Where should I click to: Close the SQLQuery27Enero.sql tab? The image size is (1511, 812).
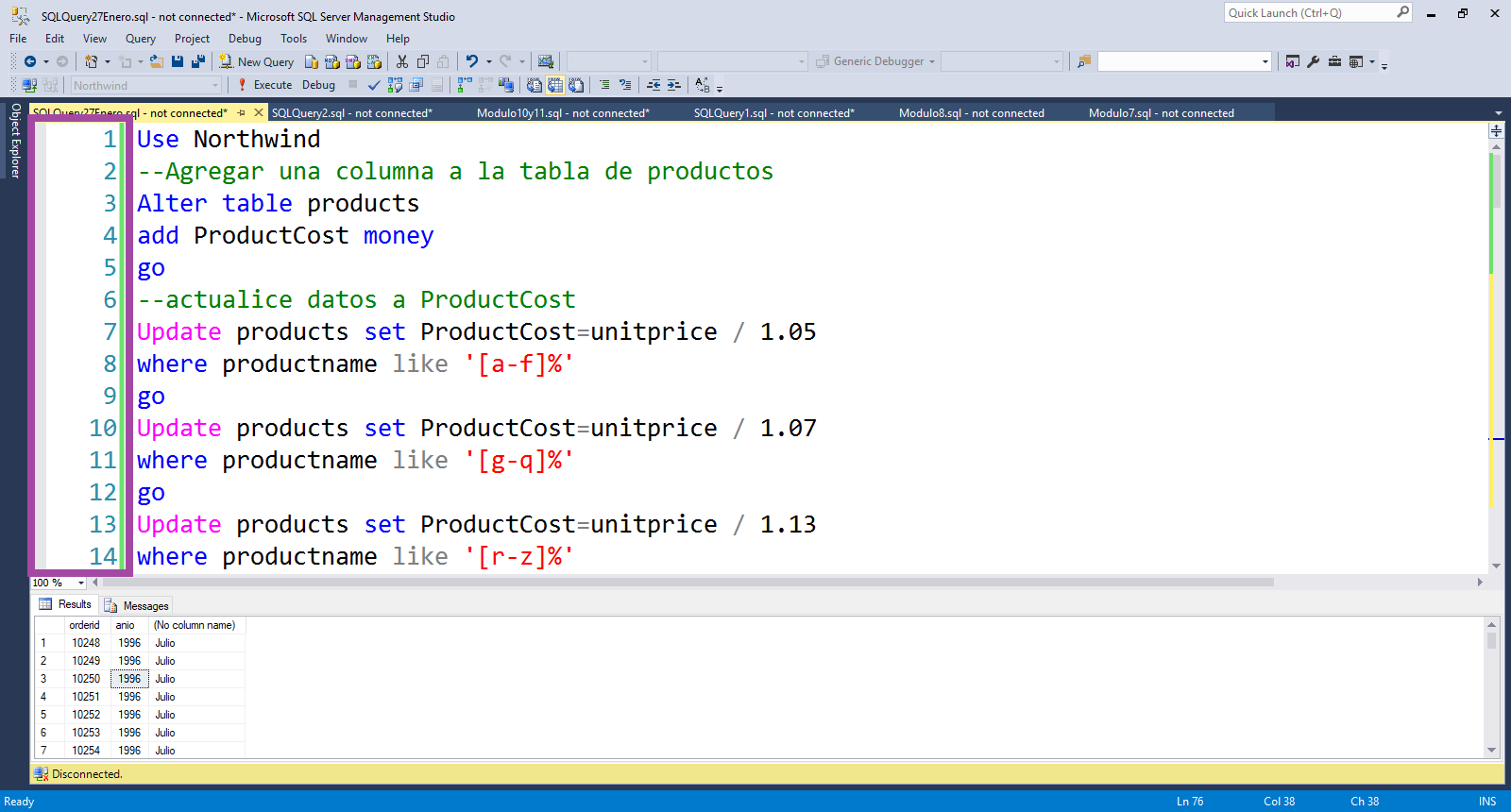point(258,112)
